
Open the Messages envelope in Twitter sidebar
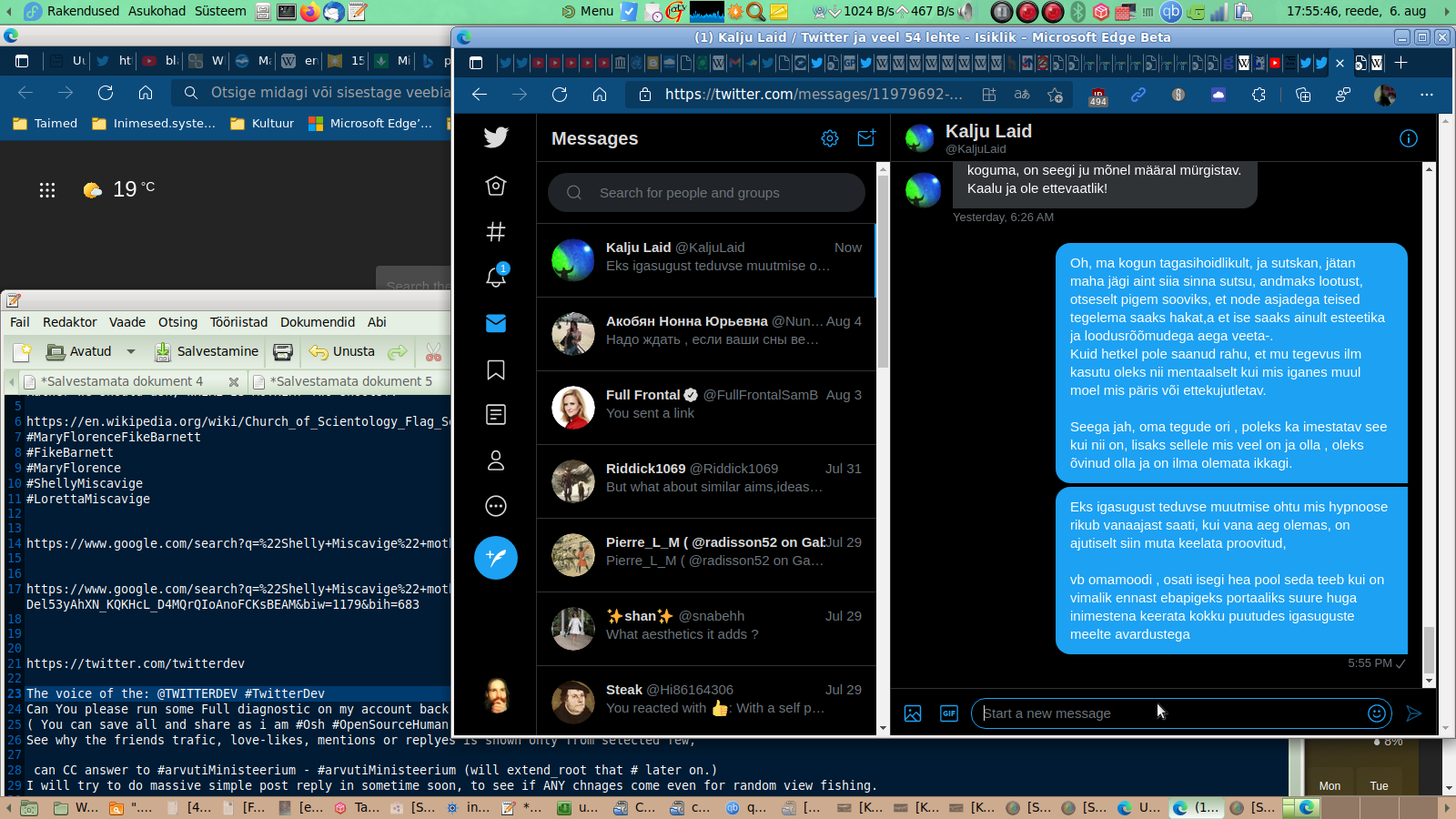[x=496, y=323]
